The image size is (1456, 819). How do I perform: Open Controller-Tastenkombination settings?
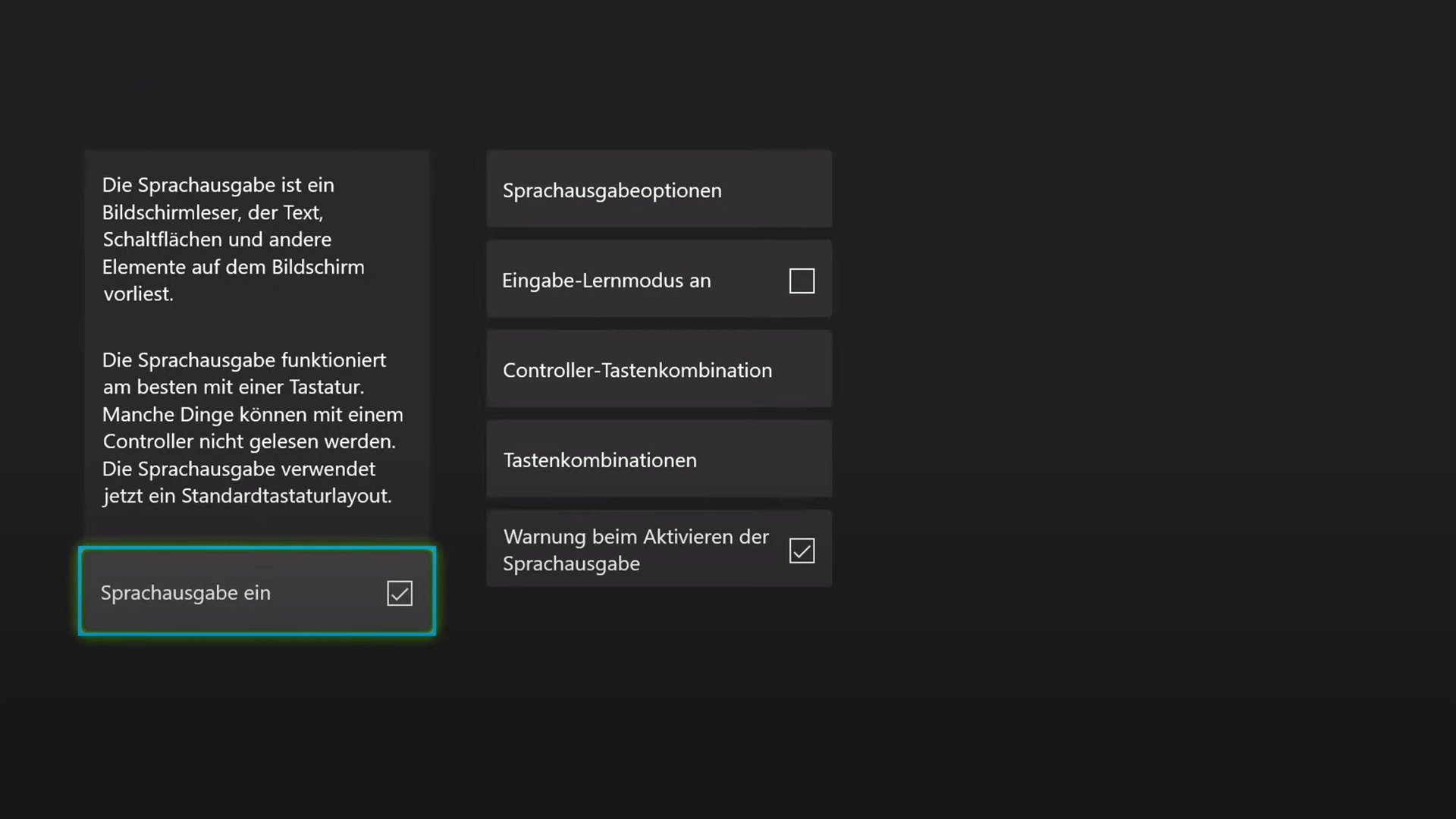(658, 369)
